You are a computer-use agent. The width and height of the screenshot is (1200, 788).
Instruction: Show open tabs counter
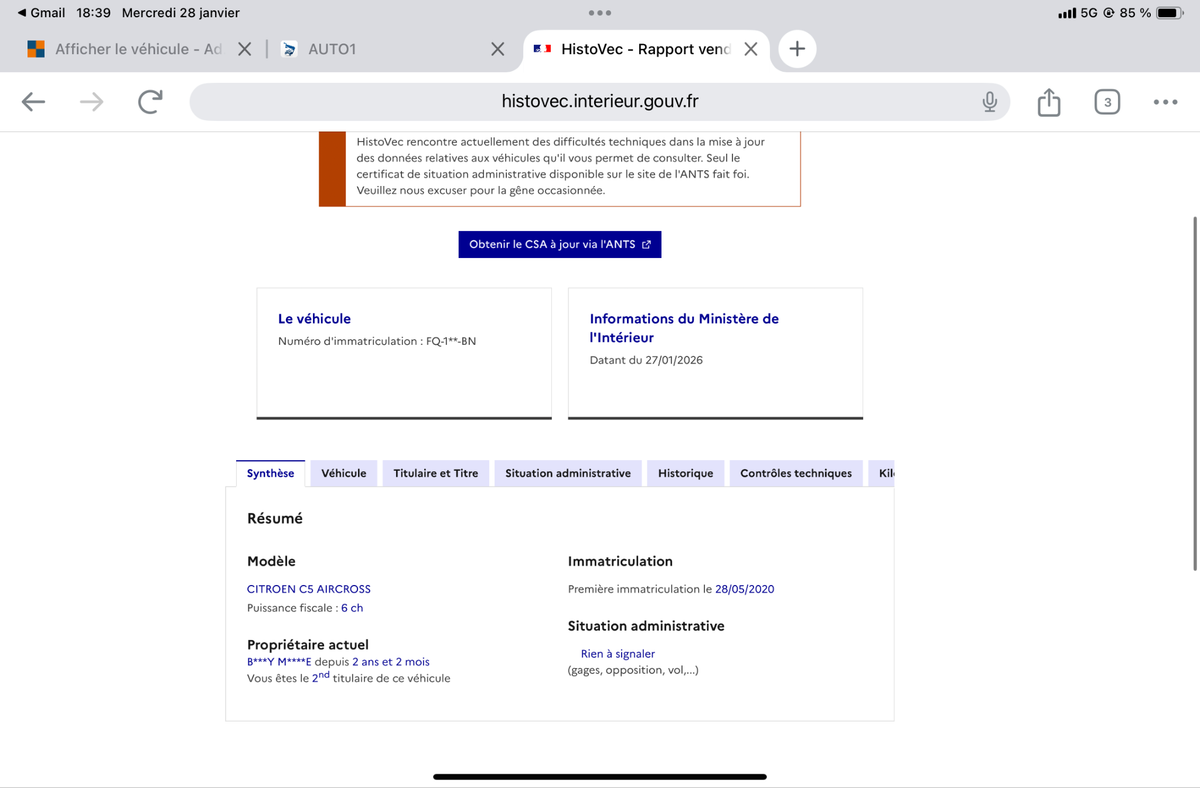pyautogui.click(x=1107, y=101)
